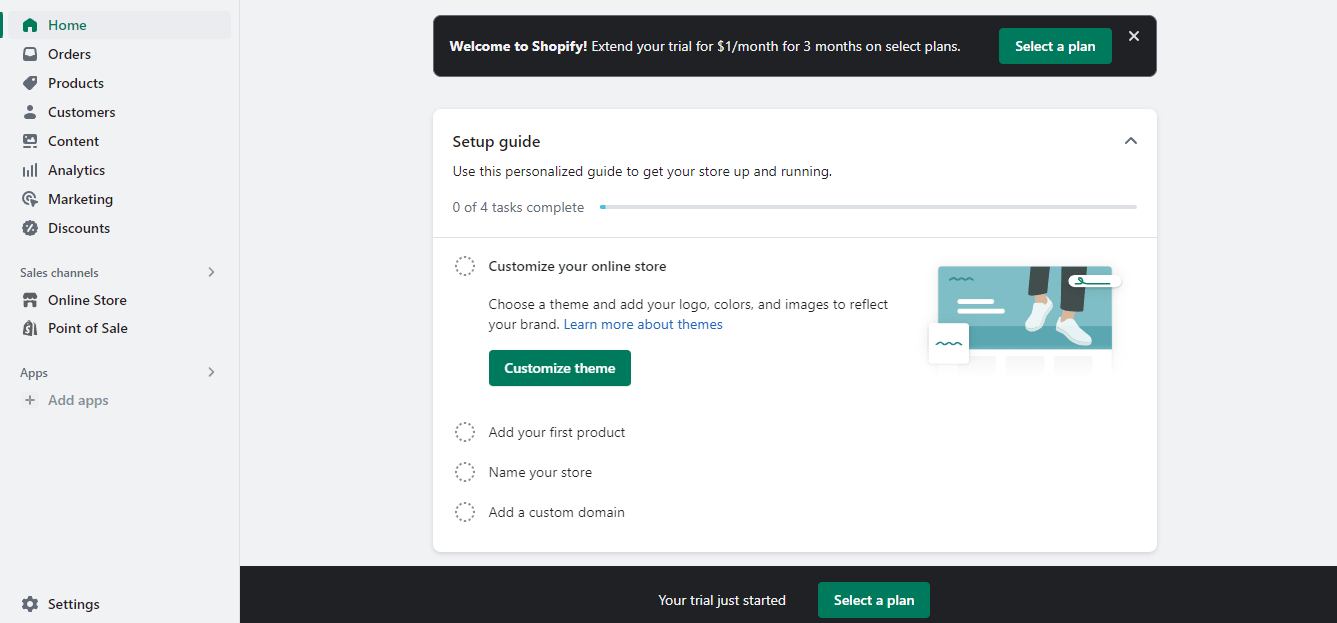Screen dimensions: 1337x623
Task: Click the Discounts percent badge icon
Action: (x=30, y=228)
